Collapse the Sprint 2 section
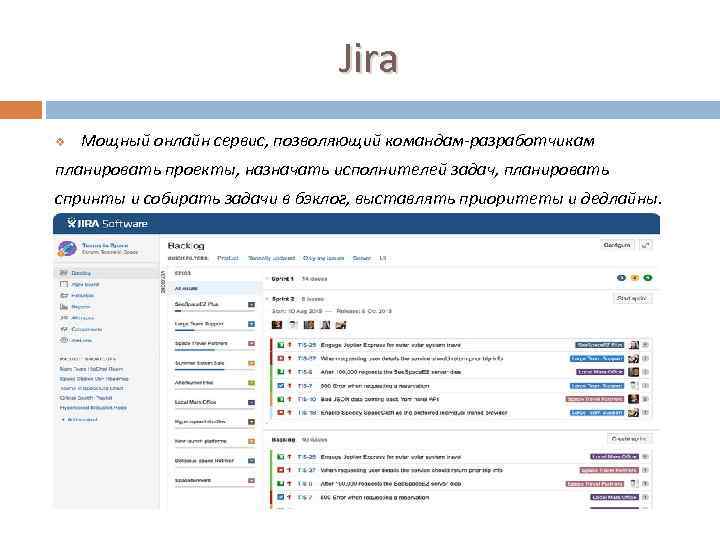 pos(267,299)
